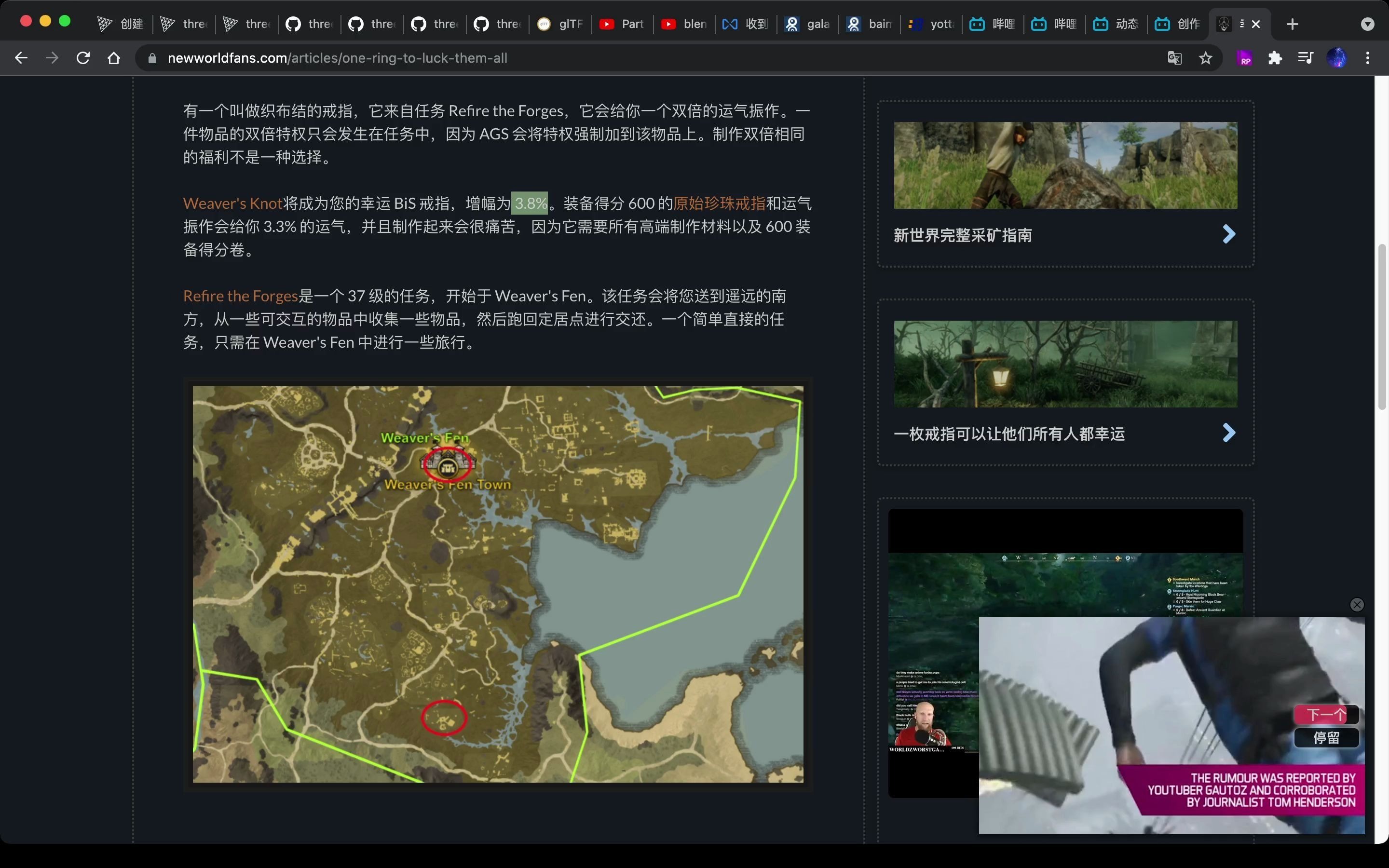Open a new browser tab
Screen dimensions: 1389x868
[1292, 24]
